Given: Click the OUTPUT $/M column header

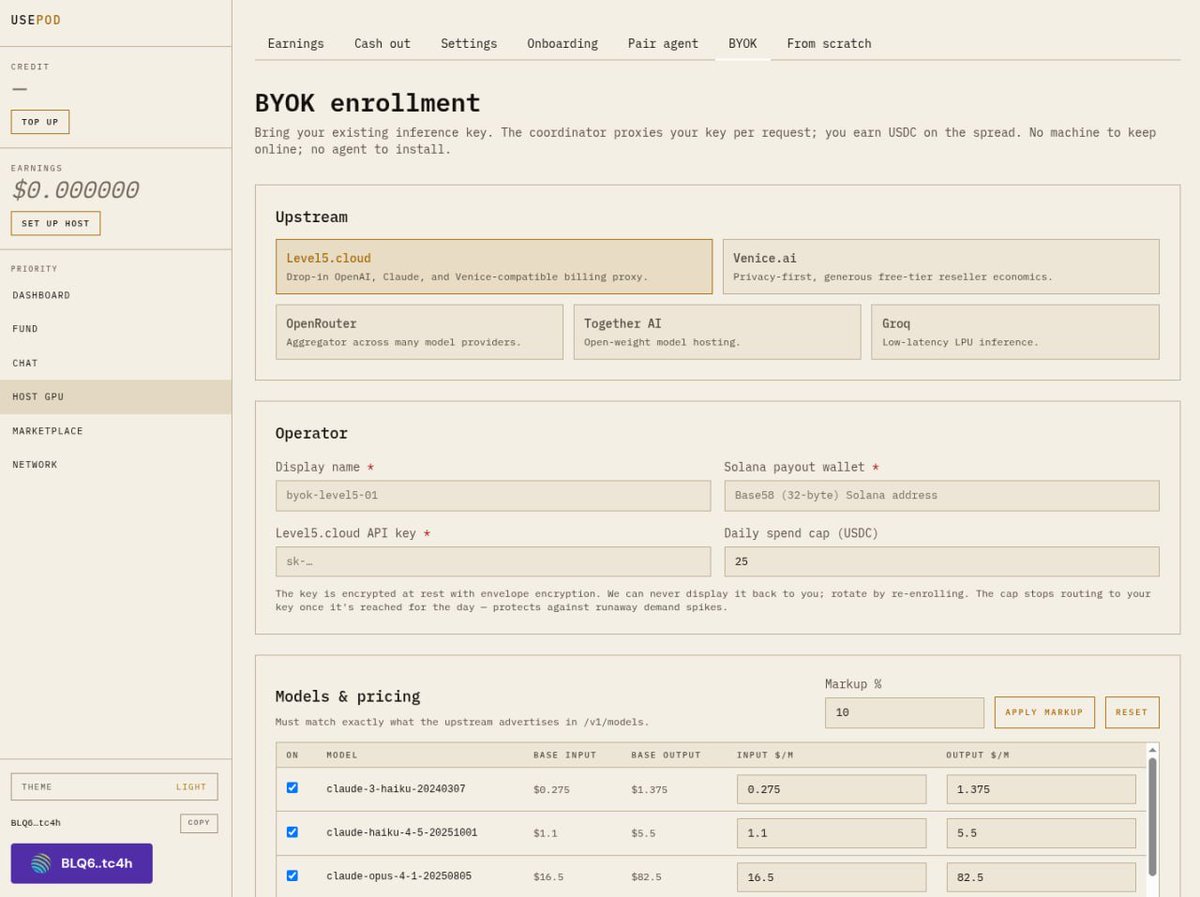Looking at the screenshot, I should tap(977, 755).
